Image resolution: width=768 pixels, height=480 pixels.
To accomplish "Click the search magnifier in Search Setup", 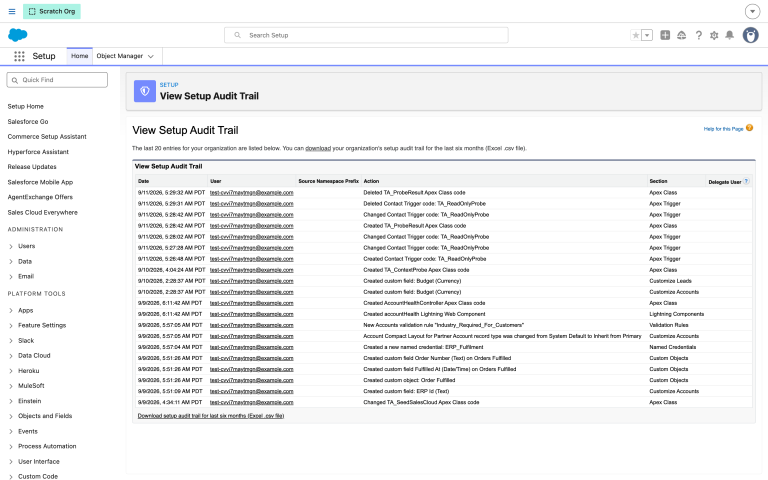I will pos(238,35).
